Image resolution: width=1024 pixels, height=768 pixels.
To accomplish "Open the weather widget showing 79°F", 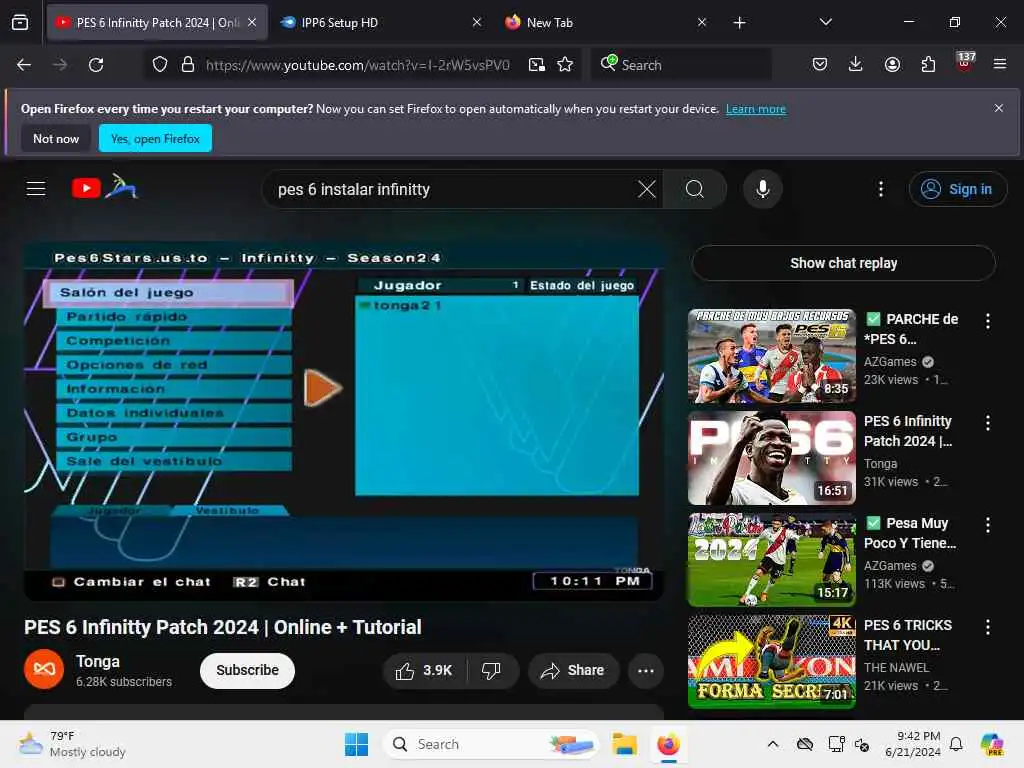I will pyautogui.click(x=73, y=744).
